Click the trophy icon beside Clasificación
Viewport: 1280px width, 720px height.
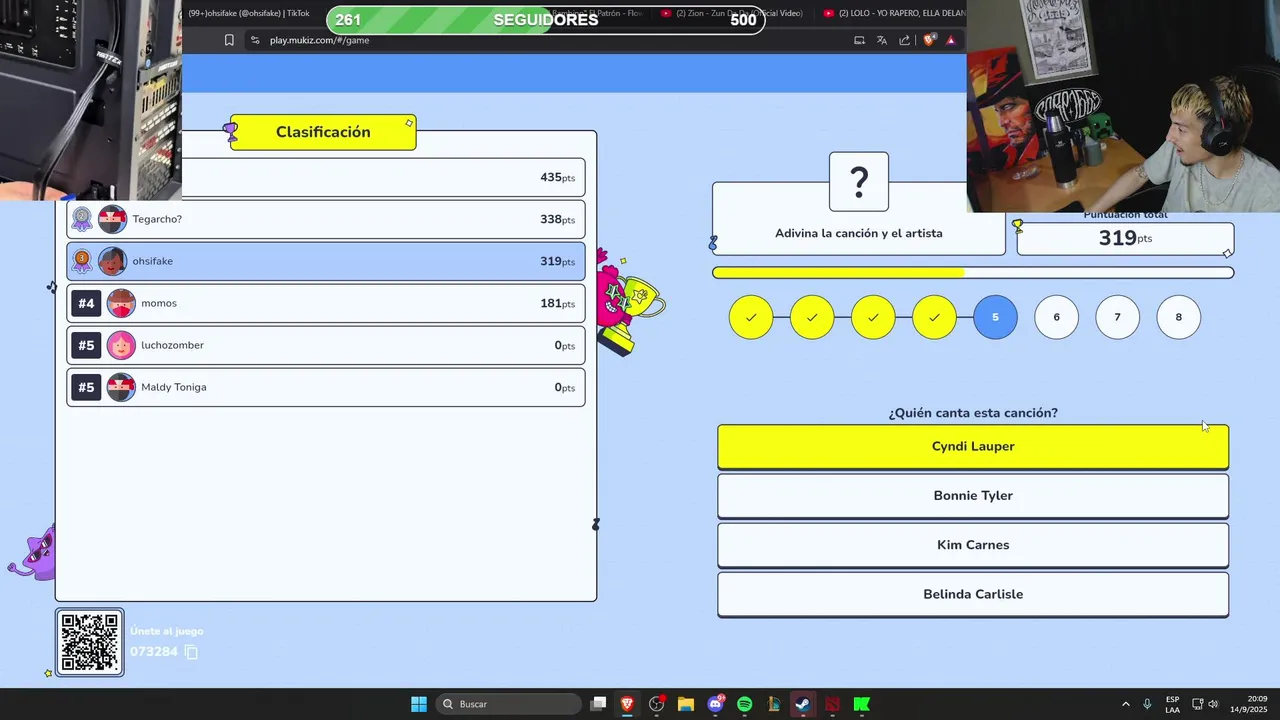[x=231, y=131]
